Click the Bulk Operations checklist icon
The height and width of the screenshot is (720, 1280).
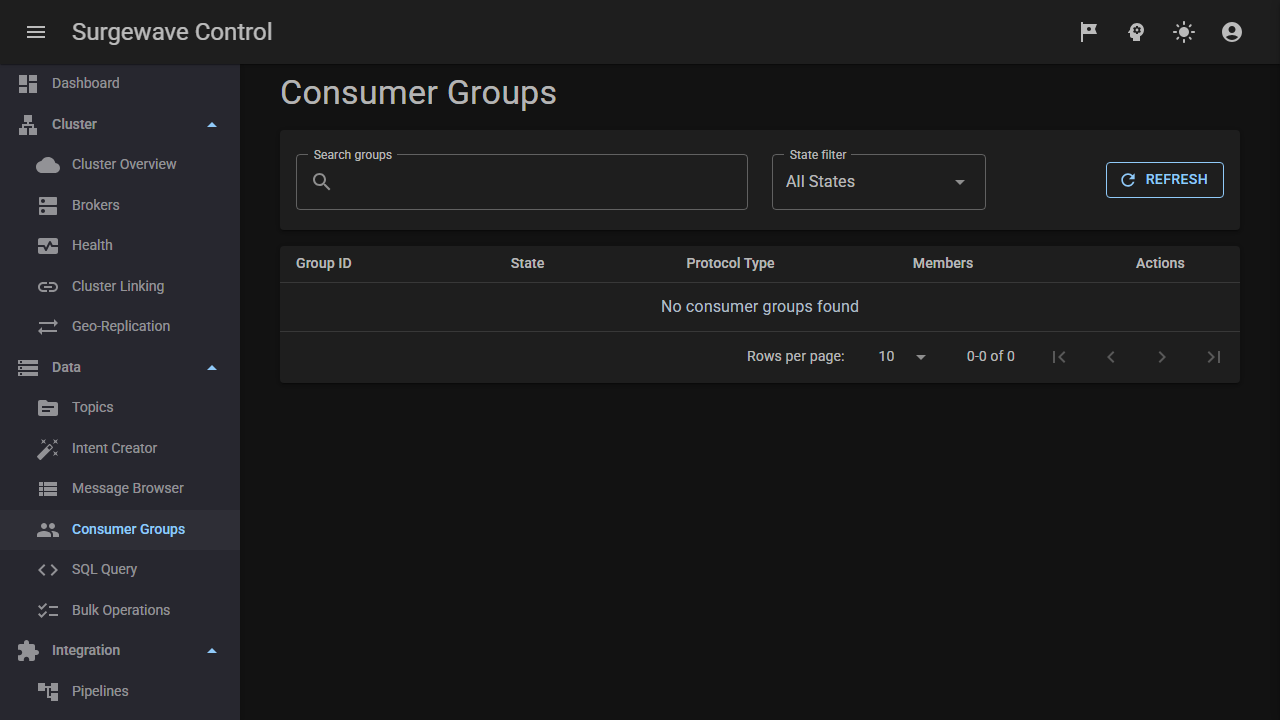(x=48, y=611)
